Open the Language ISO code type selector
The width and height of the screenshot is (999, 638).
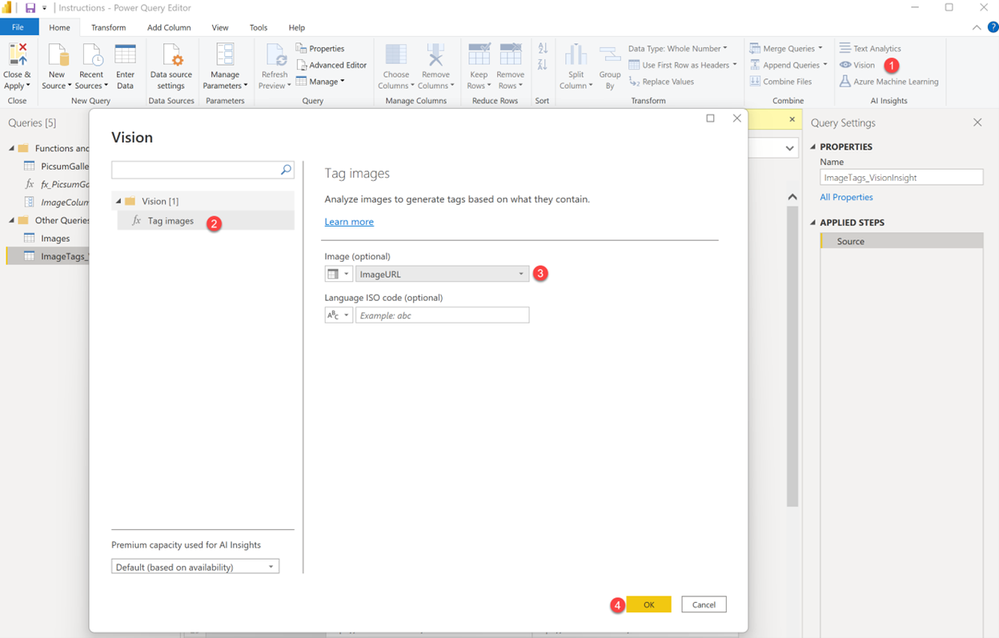tap(338, 315)
